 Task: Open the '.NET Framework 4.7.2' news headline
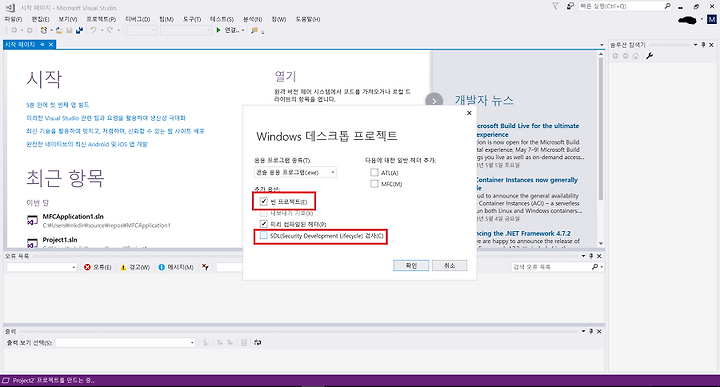pyautogui.click(x=523, y=233)
